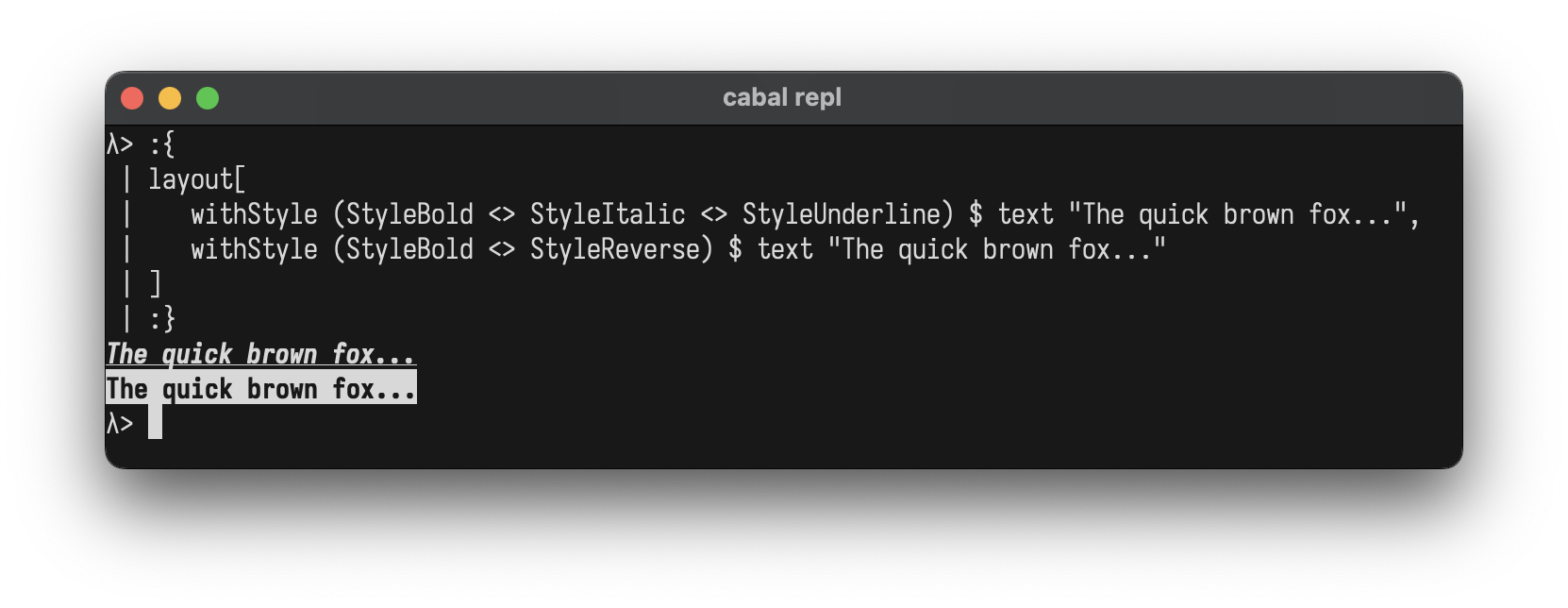Click StyleBold in the first withStyle line
The width and height of the screenshot is (1568, 608).
pos(409,214)
